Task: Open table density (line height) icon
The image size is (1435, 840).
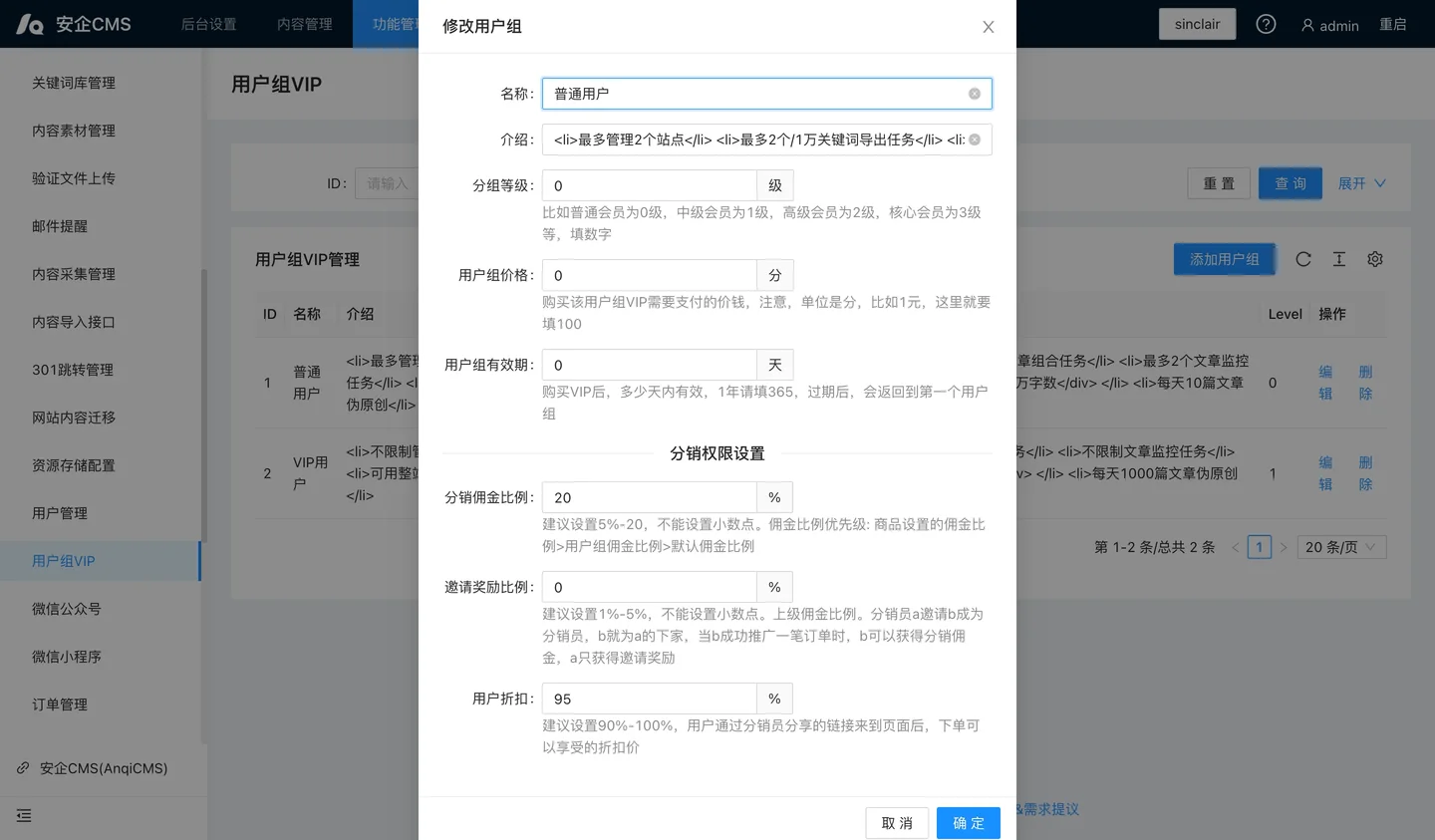Action: [1339, 259]
